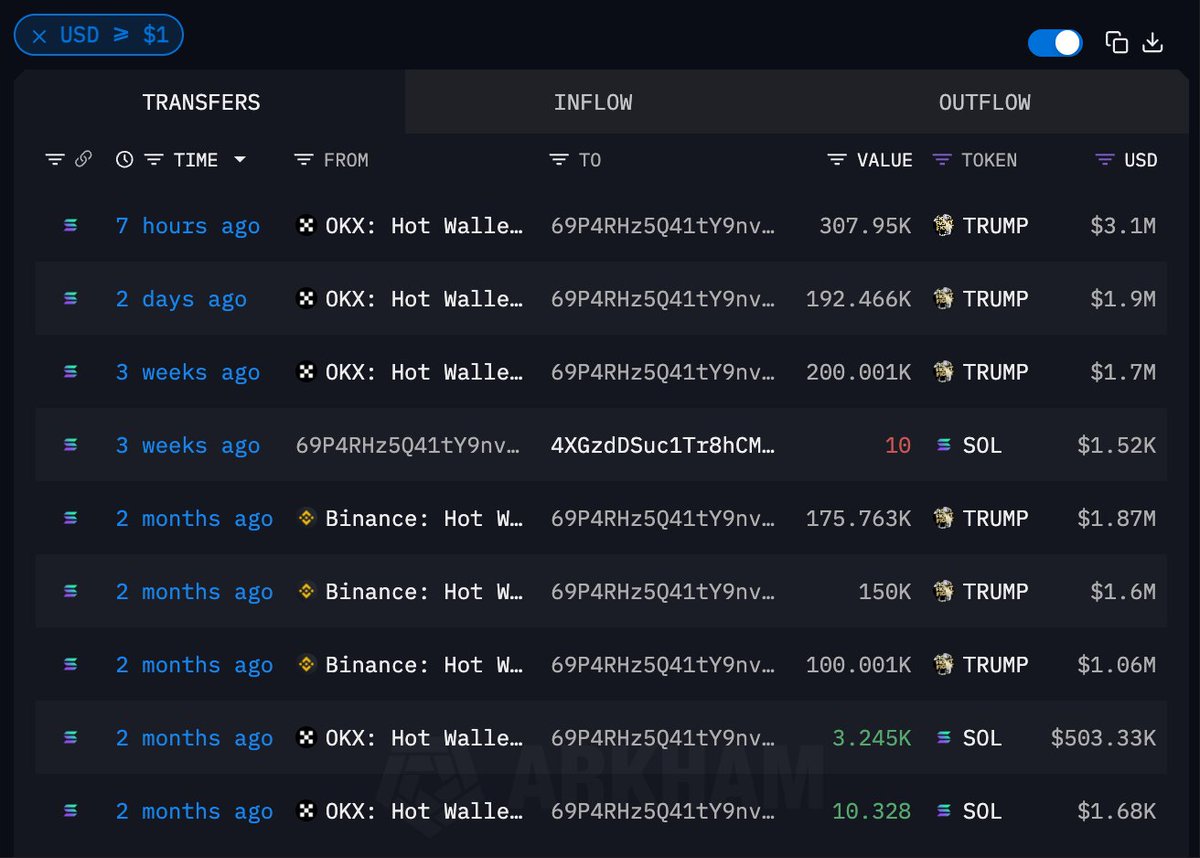
Task: Click the 100.001K value cell
Action: 858,664
